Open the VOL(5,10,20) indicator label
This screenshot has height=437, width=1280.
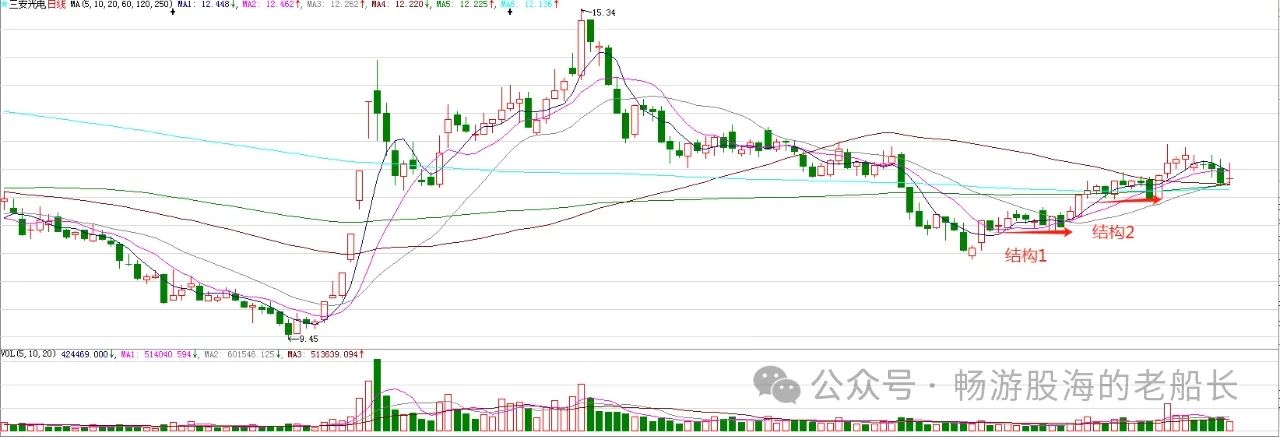click(28, 354)
